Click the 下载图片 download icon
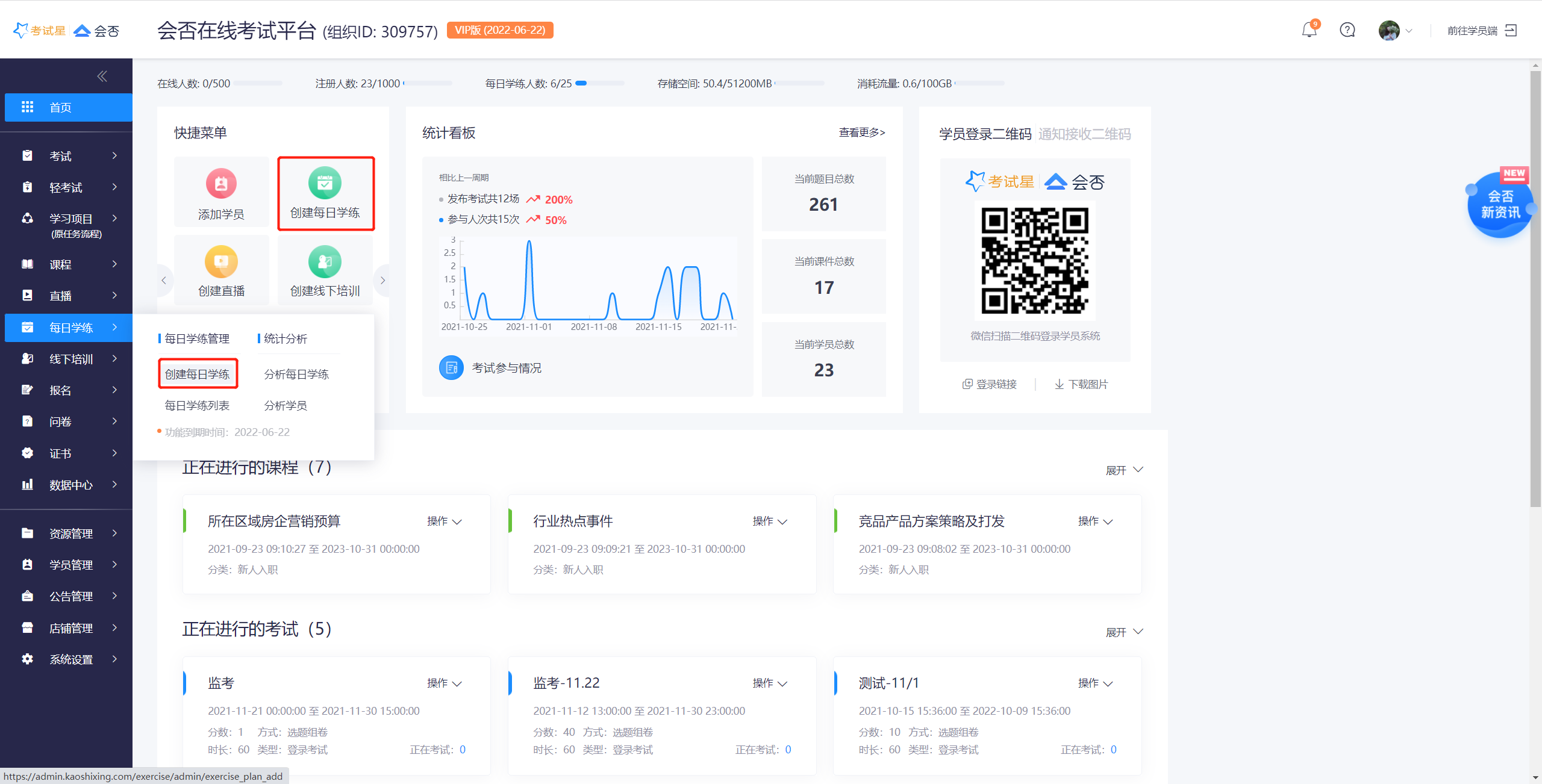This screenshot has width=1542, height=784. [x=1059, y=384]
